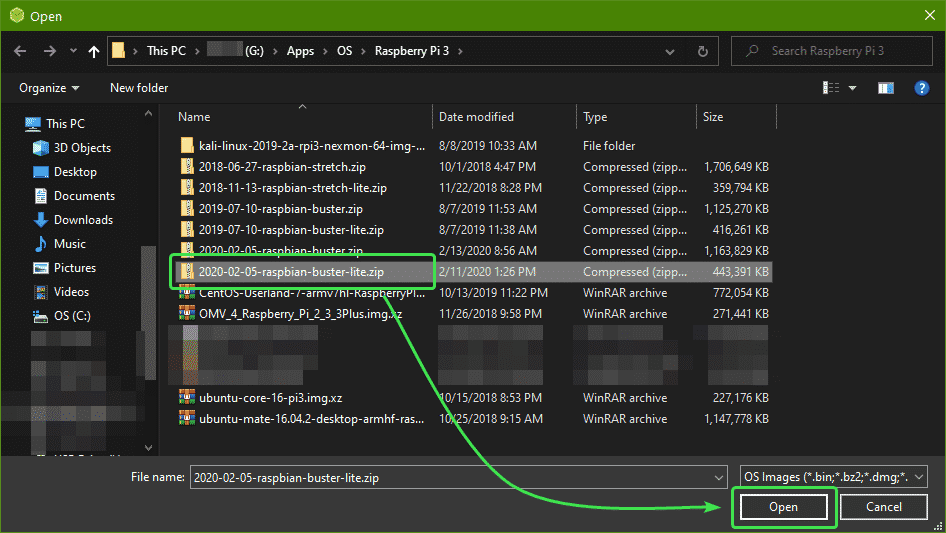Sort by Date modified column header
This screenshot has width=946, height=533.
click(476, 117)
